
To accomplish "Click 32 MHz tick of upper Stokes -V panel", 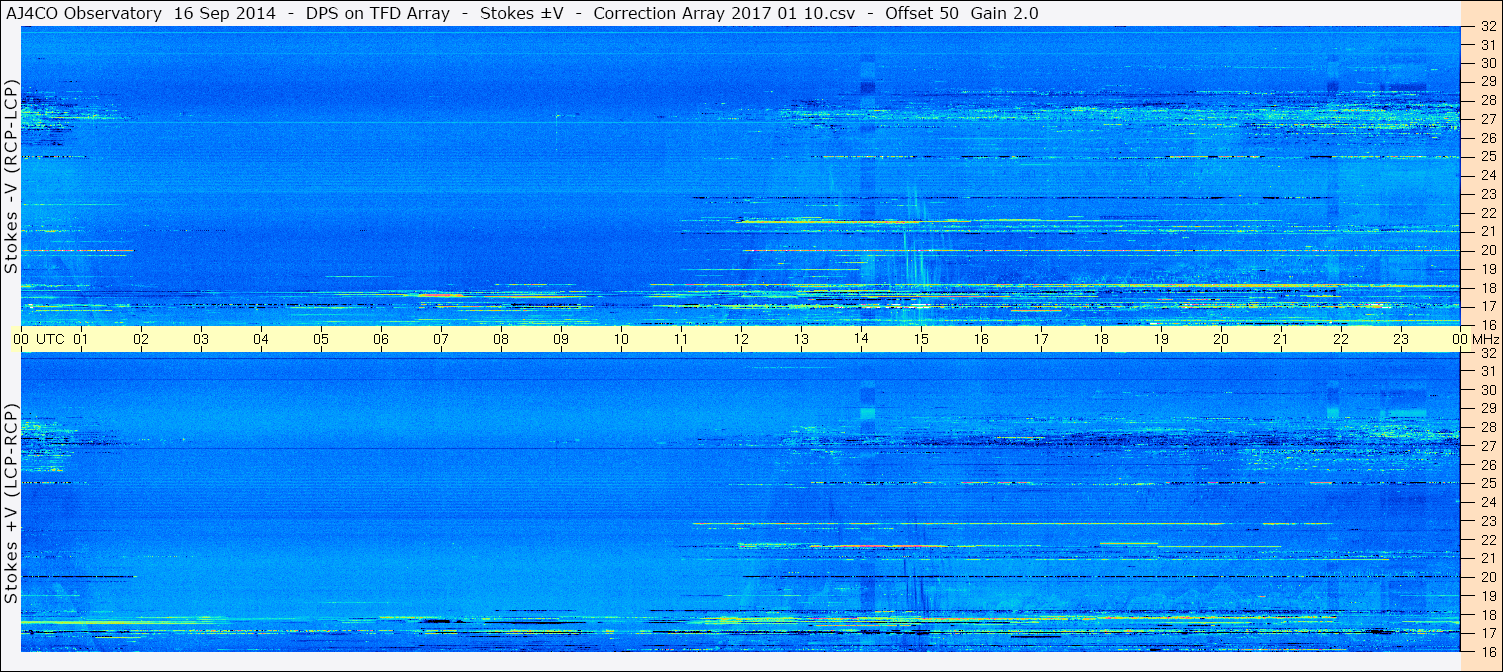I will [x=1487, y=26].
